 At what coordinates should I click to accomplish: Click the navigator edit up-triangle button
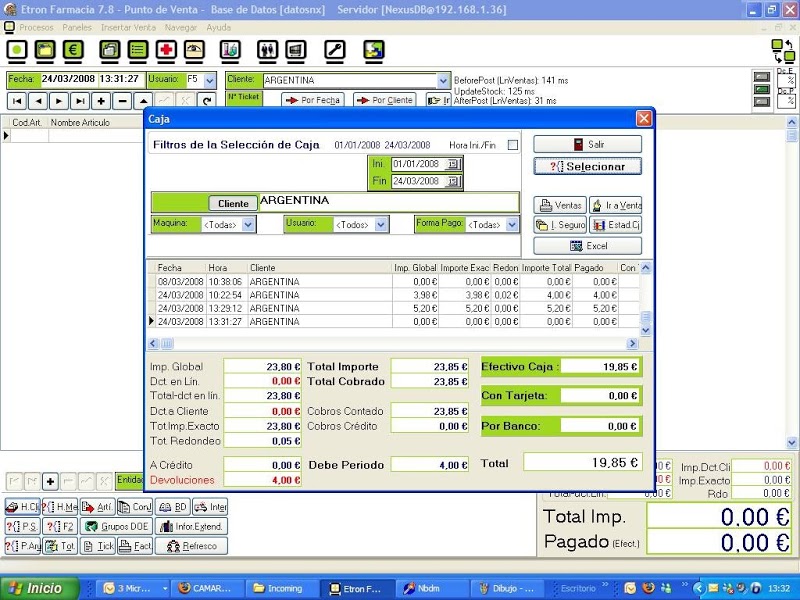tap(143, 101)
